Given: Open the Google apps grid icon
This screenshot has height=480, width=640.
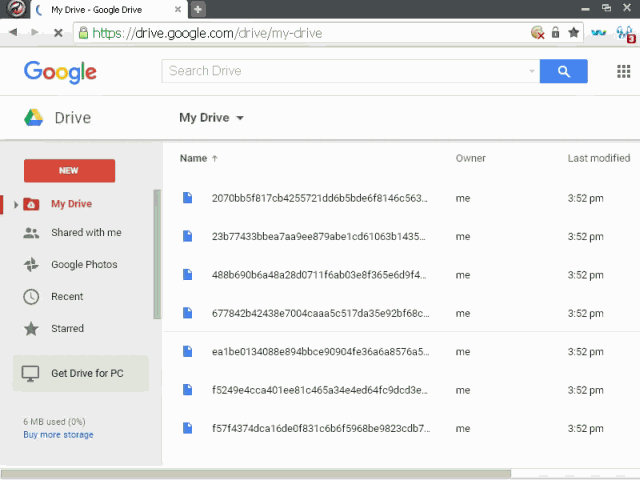Looking at the screenshot, I should (x=623, y=71).
